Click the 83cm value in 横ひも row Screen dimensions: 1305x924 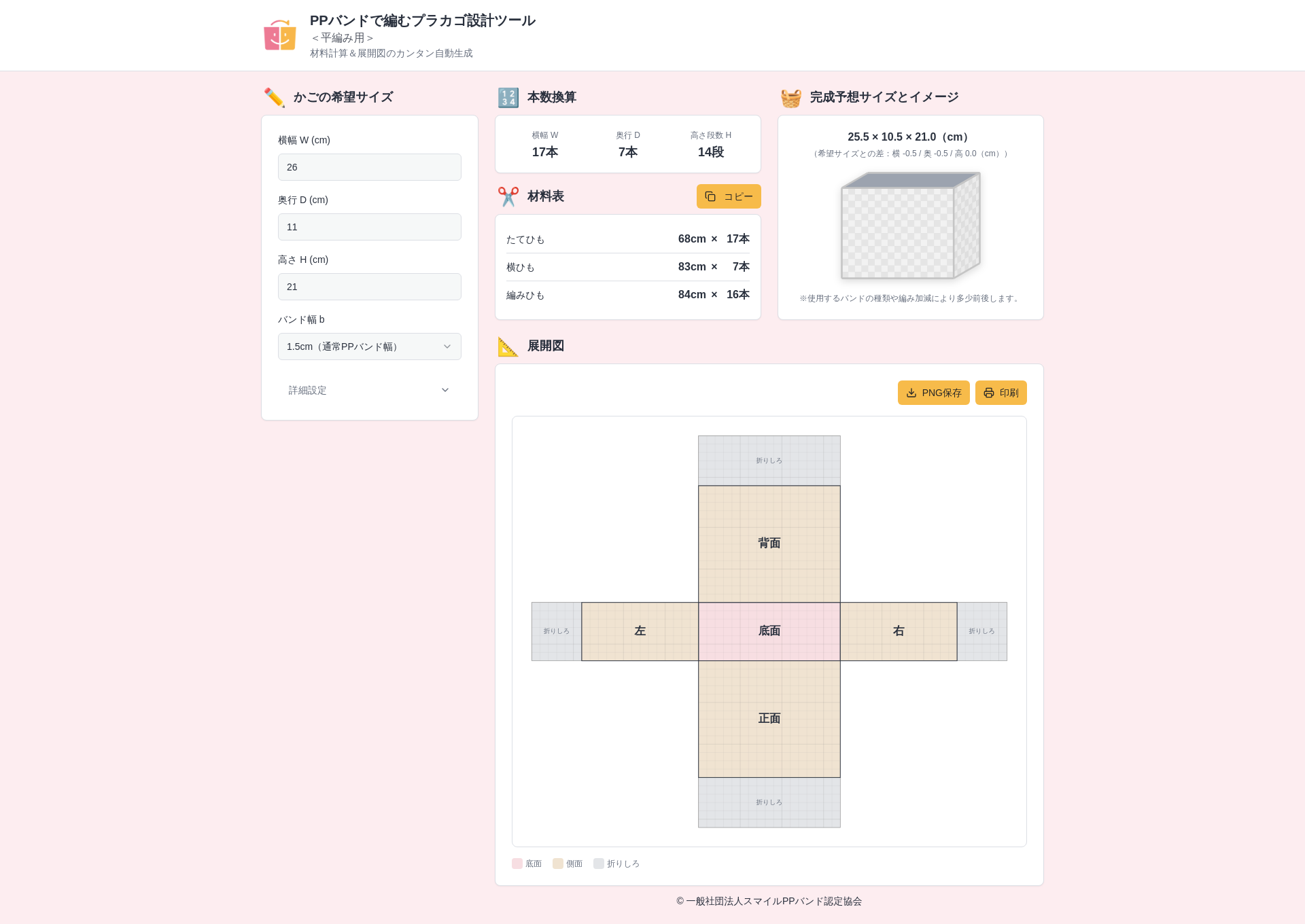click(692, 267)
